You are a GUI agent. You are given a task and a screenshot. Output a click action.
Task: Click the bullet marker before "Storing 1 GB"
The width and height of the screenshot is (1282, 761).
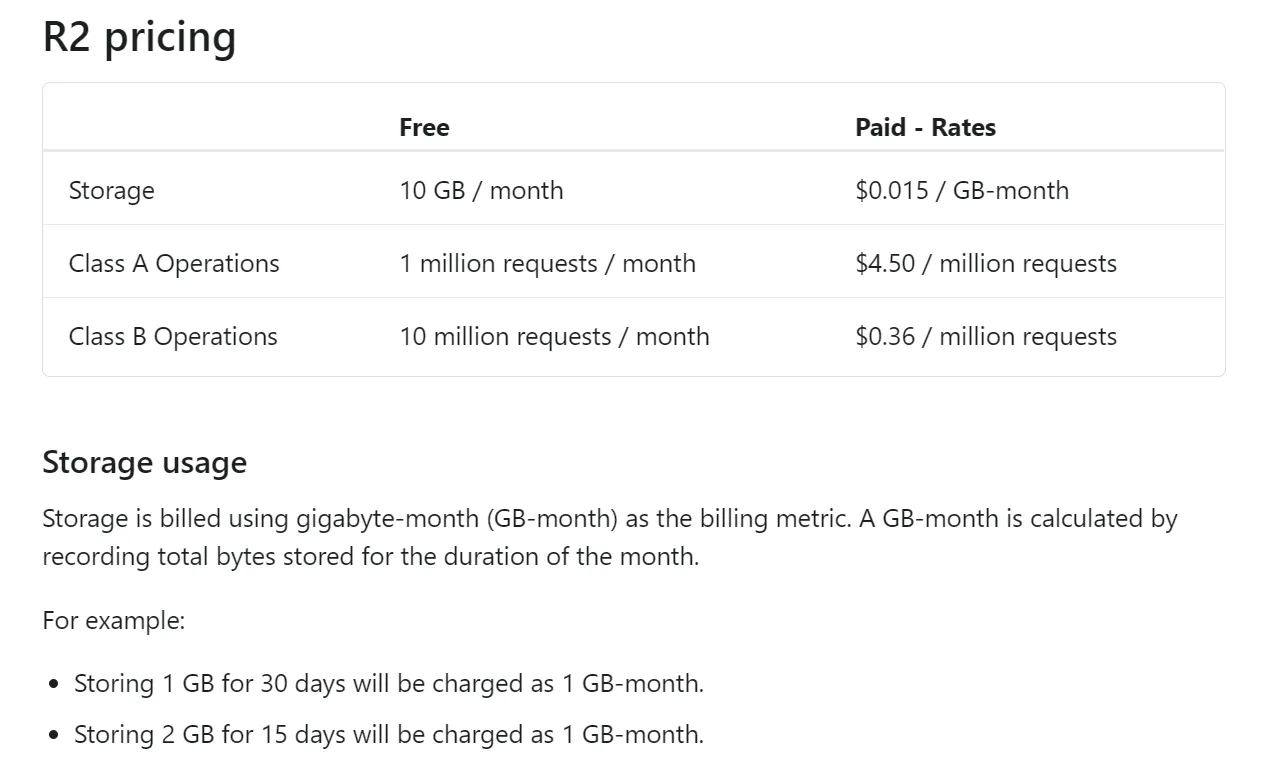[53, 684]
